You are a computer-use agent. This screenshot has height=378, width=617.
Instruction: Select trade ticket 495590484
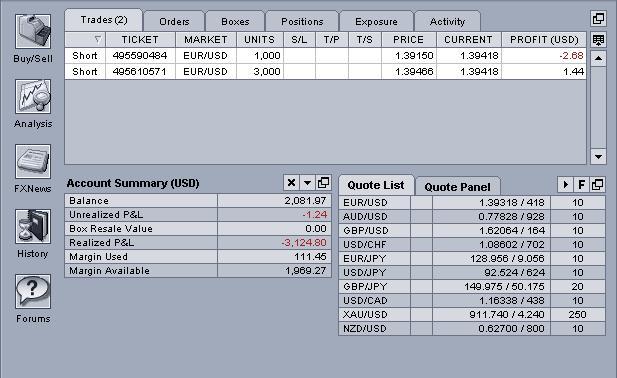point(140,55)
